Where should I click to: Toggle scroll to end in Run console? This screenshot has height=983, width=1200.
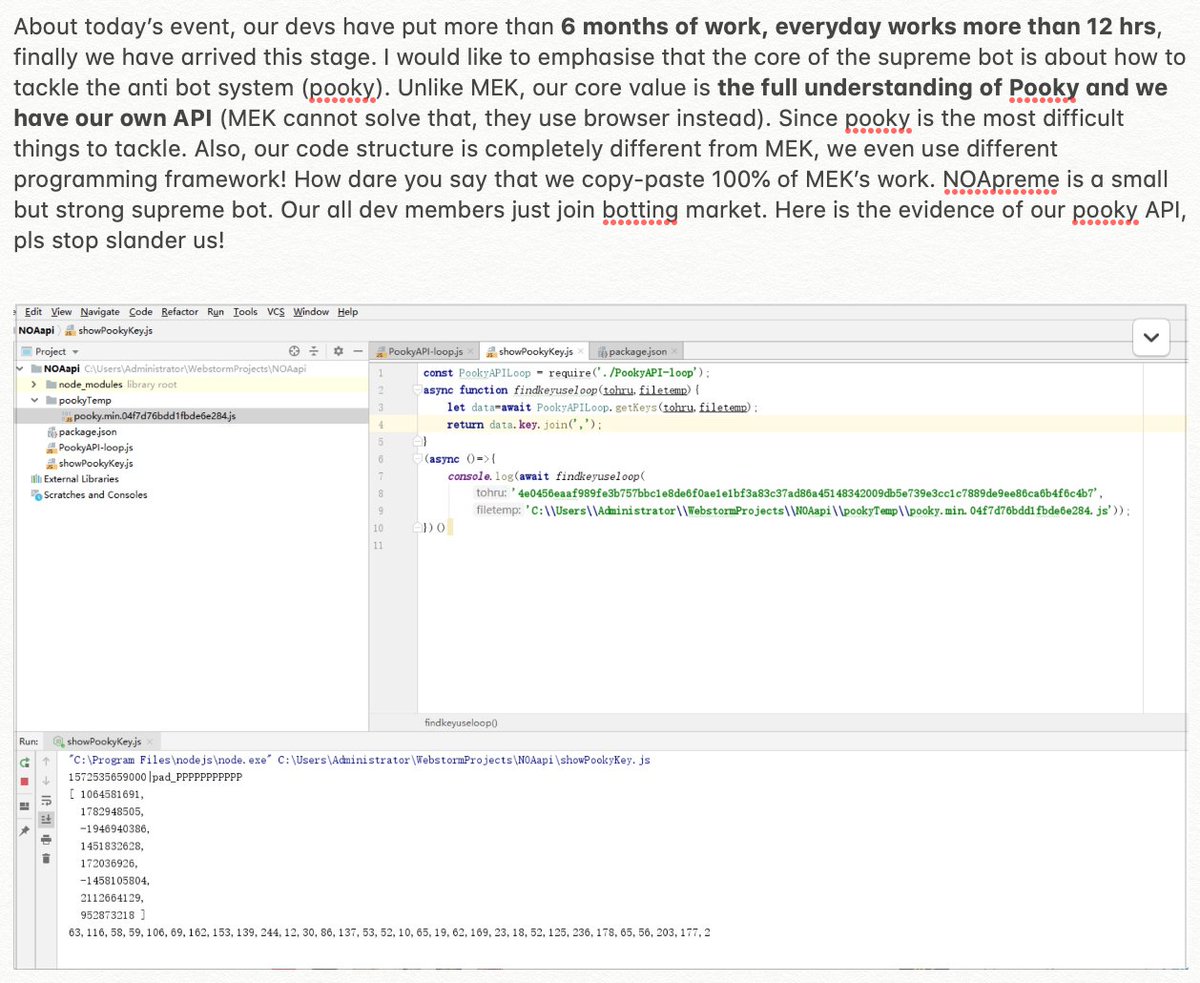[x=46, y=819]
